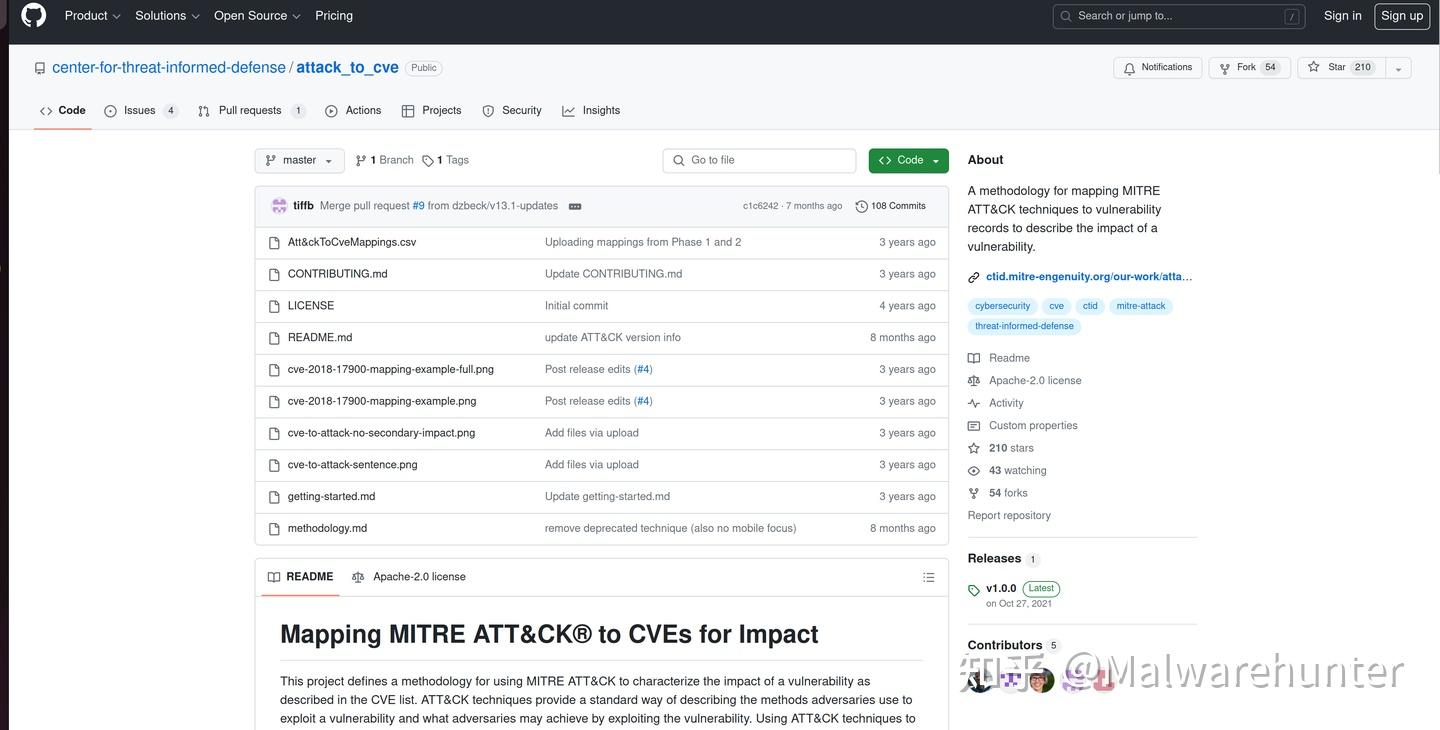Click the commit history clock icon
Image resolution: width=1440 pixels, height=730 pixels.
(x=861, y=206)
